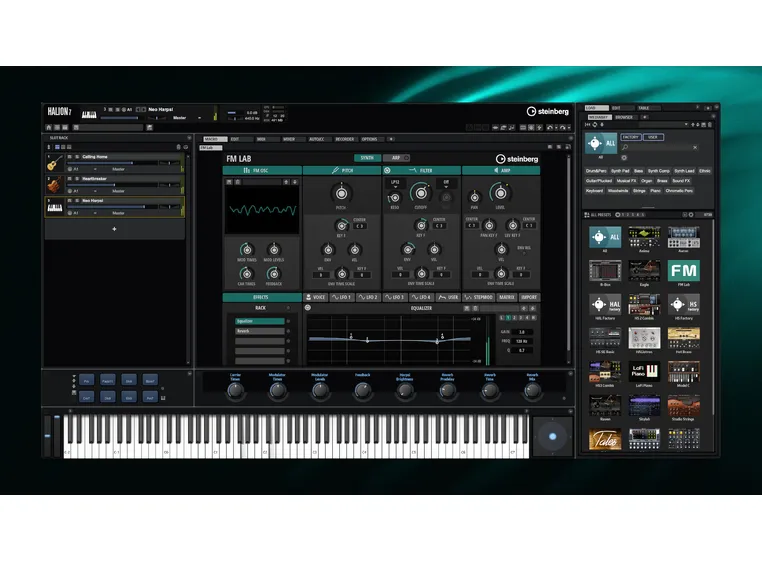Image resolution: width=762 pixels, height=562 pixels.
Task: Click the refresh icon in MediaBay toolbar
Action: tap(595, 125)
